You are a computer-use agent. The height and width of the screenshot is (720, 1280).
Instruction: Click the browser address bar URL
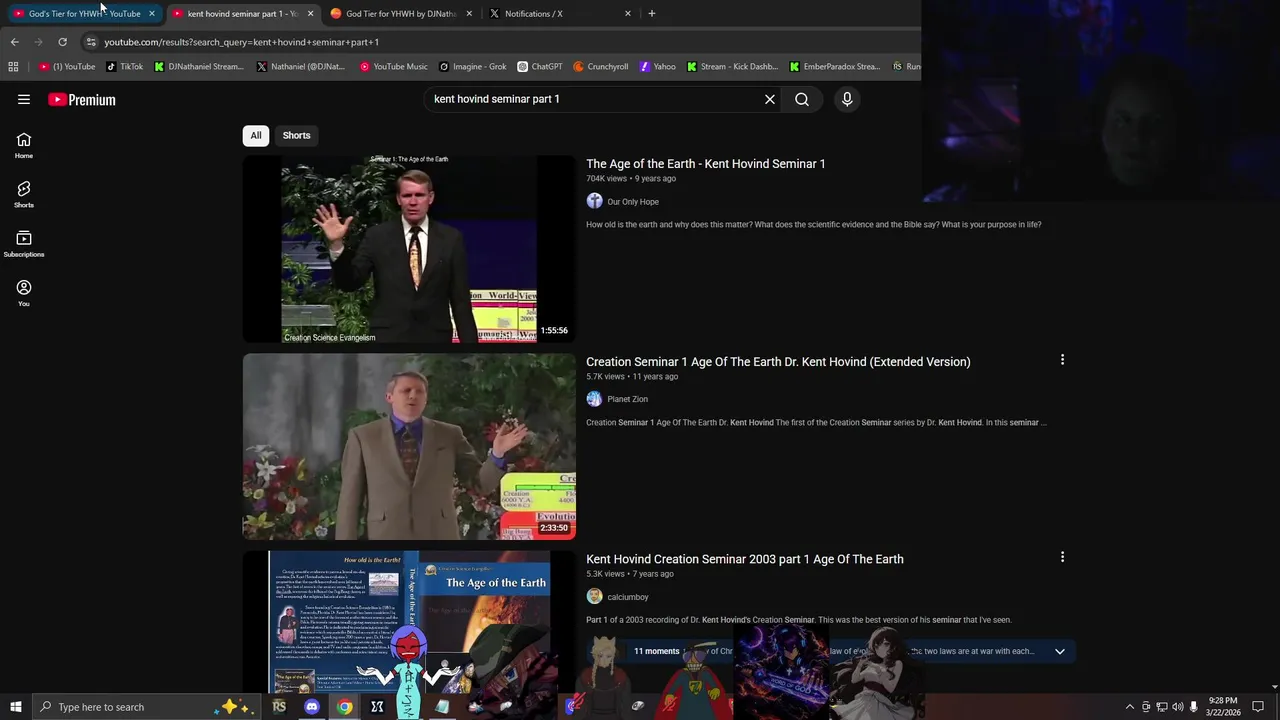pyautogui.click(x=241, y=42)
